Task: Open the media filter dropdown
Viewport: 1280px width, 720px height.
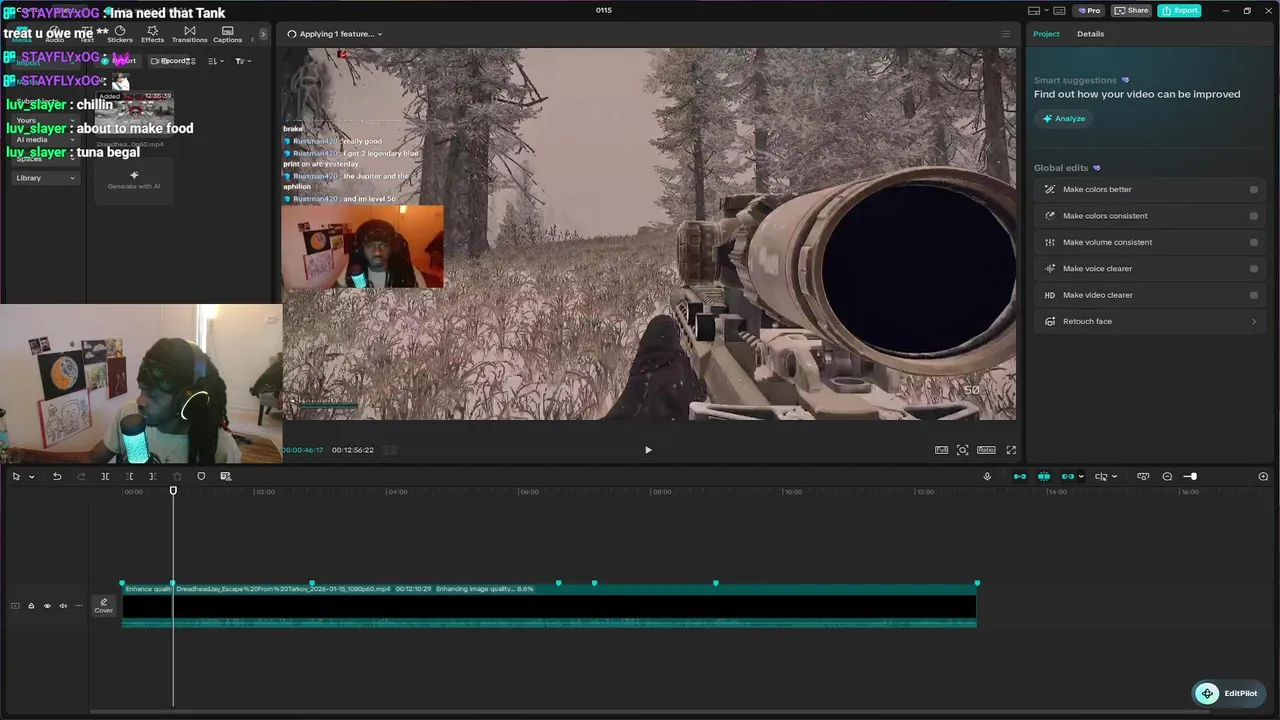Action: point(242,61)
